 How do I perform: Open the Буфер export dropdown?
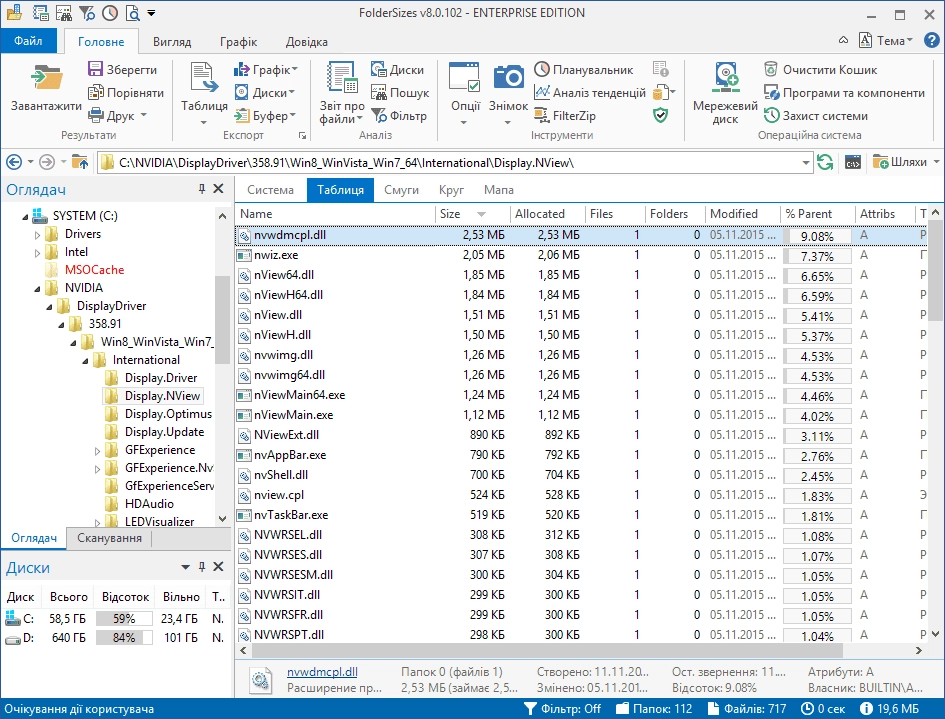[x=265, y=115]
